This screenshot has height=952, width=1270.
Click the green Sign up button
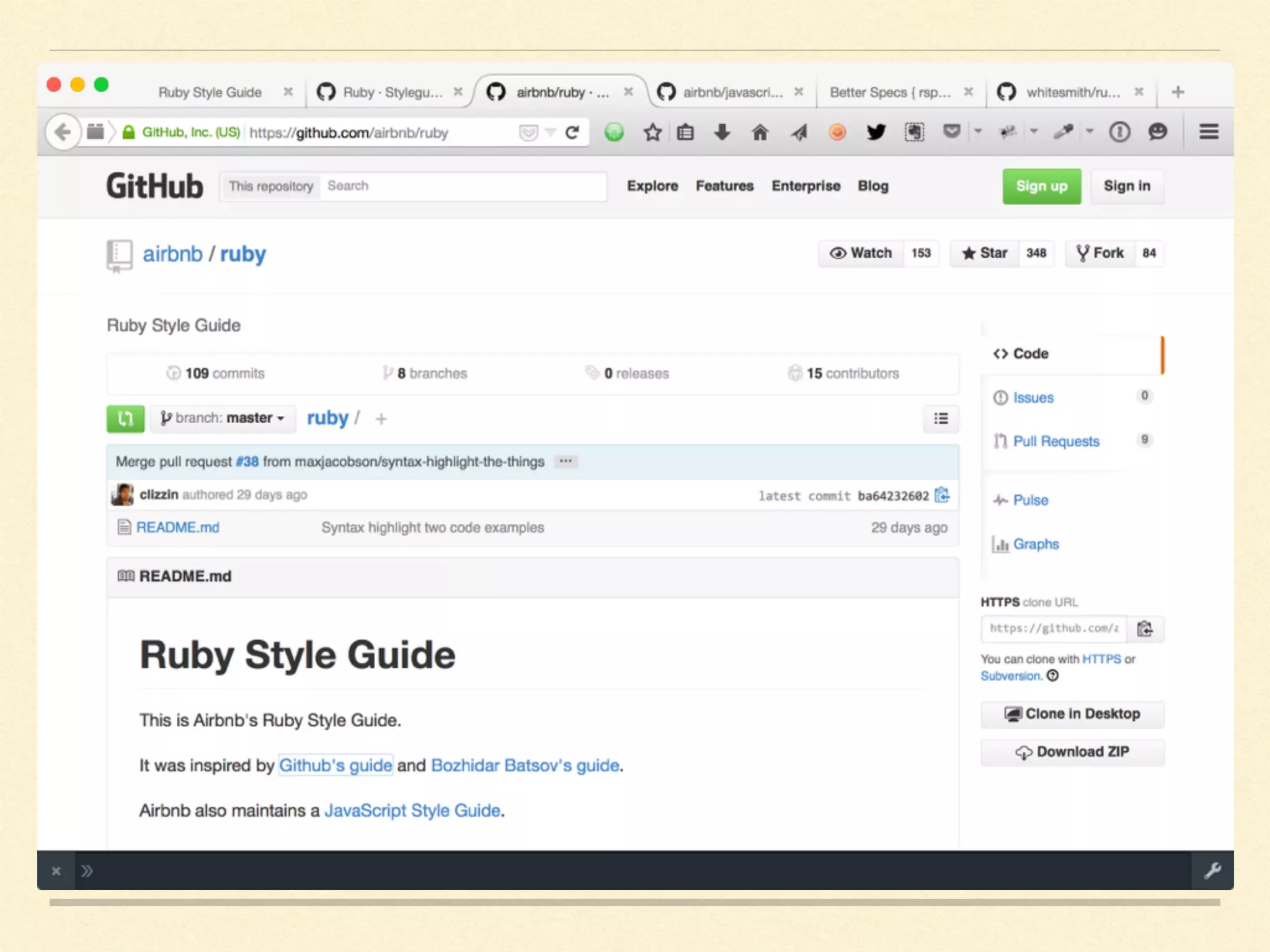pos(1041,186)
